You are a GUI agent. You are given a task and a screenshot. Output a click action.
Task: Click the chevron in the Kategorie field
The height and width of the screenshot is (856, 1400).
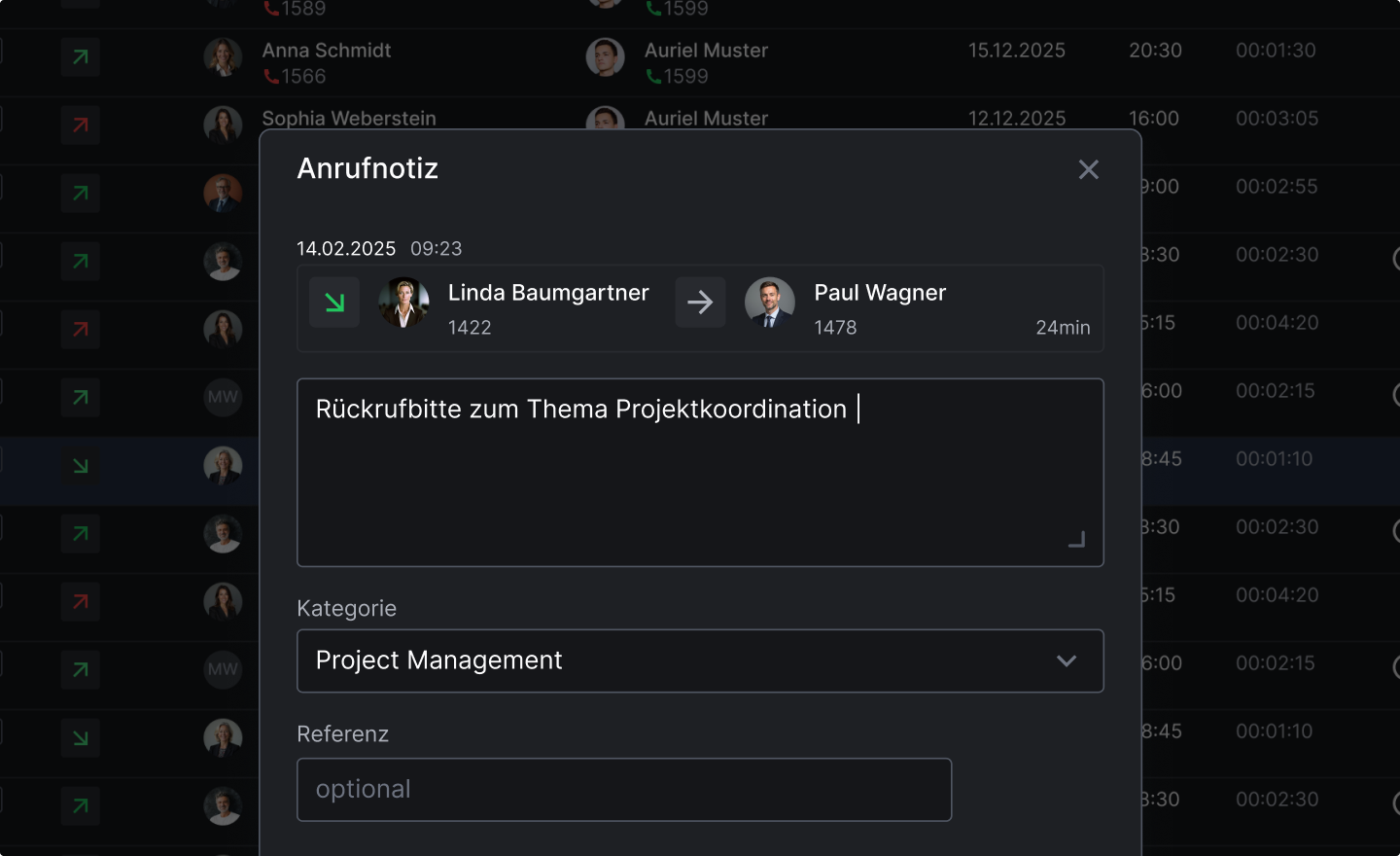click(1067, 661)
